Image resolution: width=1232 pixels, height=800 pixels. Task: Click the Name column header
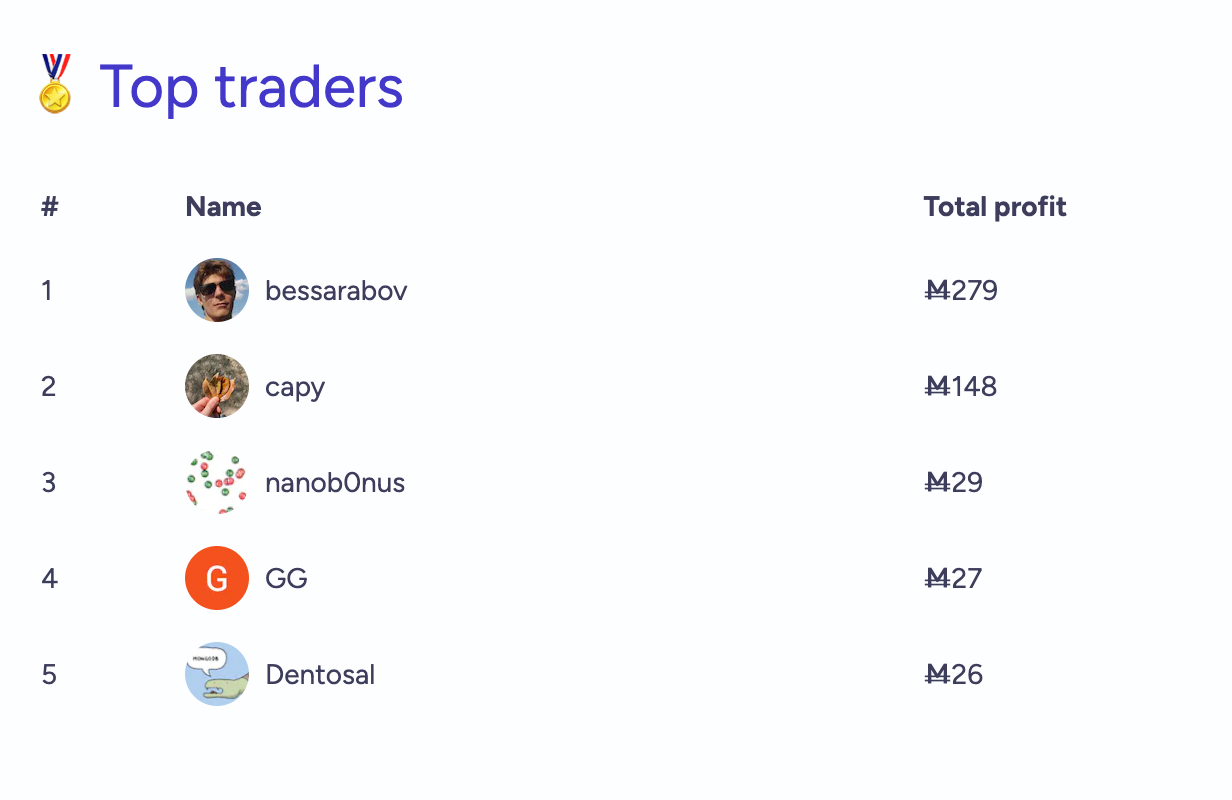(x=224, y=207)
